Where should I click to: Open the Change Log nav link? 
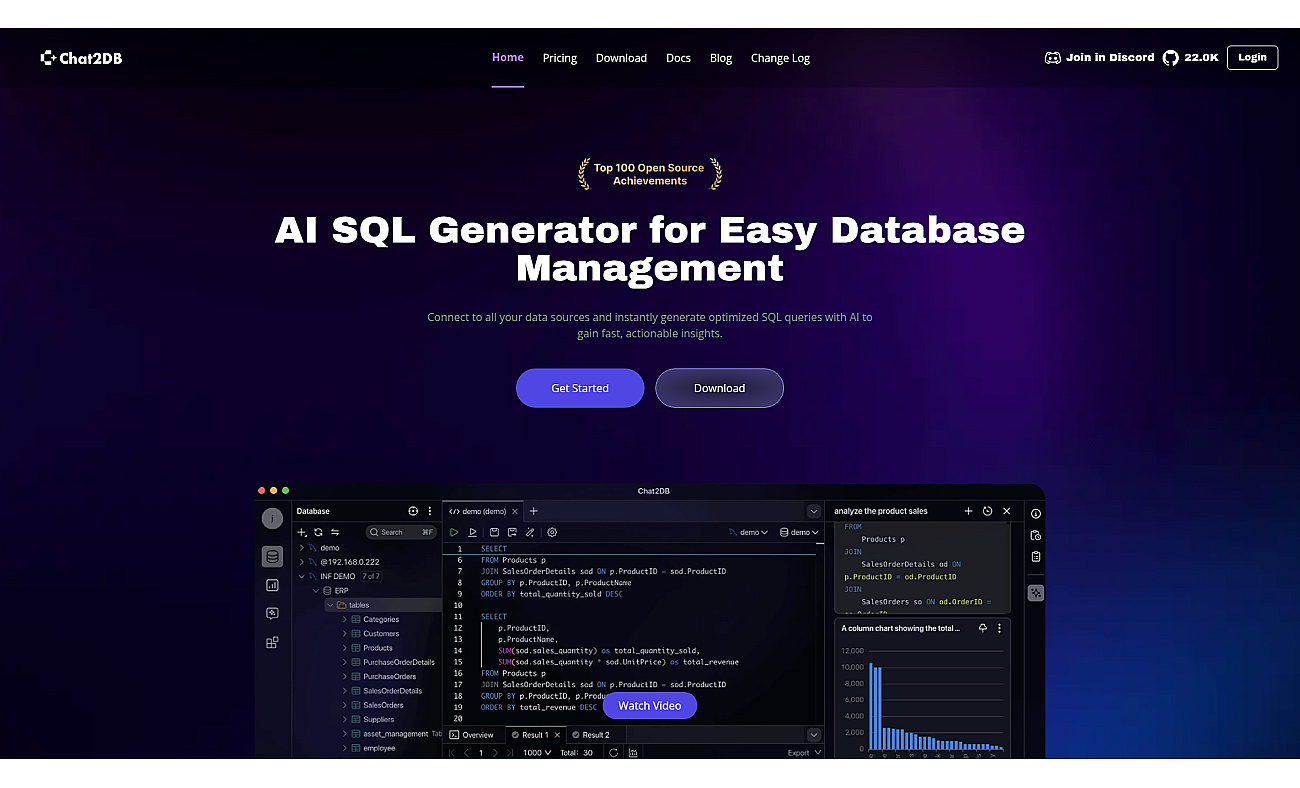click(x=780, y=58)
